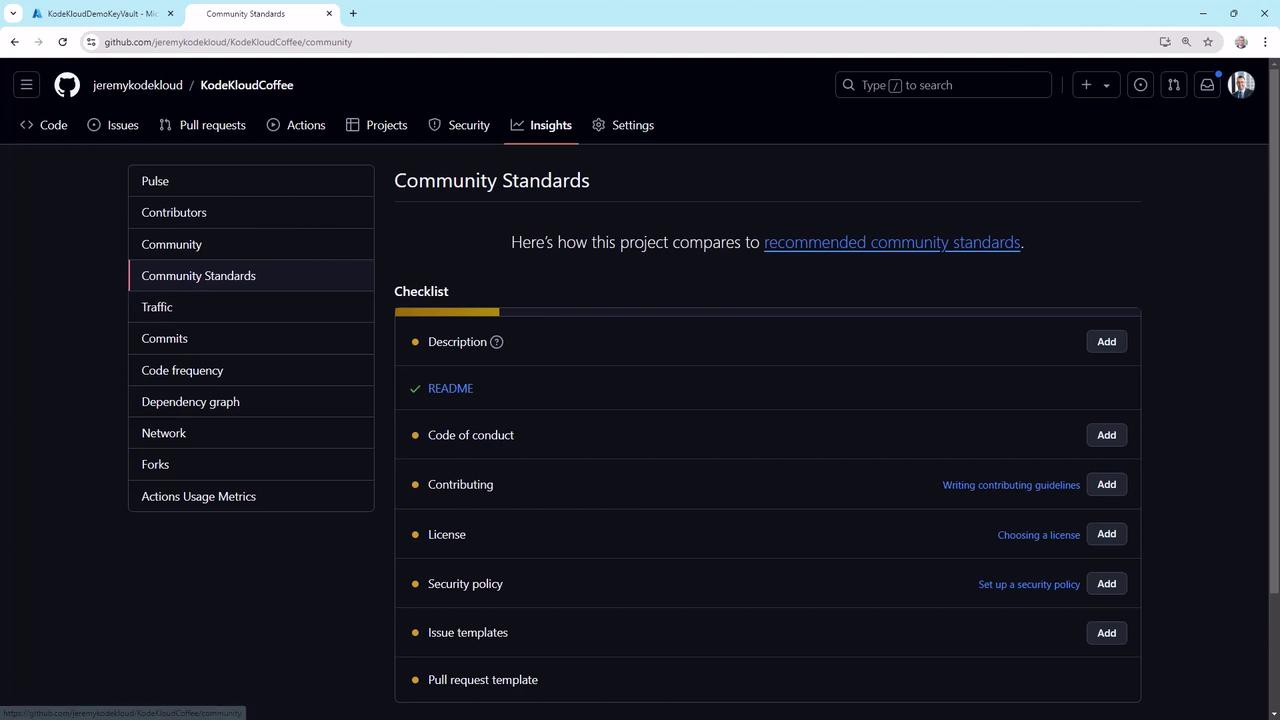
Task: Select Pulse in the Insights sidebar
Action: coord(251,181)
